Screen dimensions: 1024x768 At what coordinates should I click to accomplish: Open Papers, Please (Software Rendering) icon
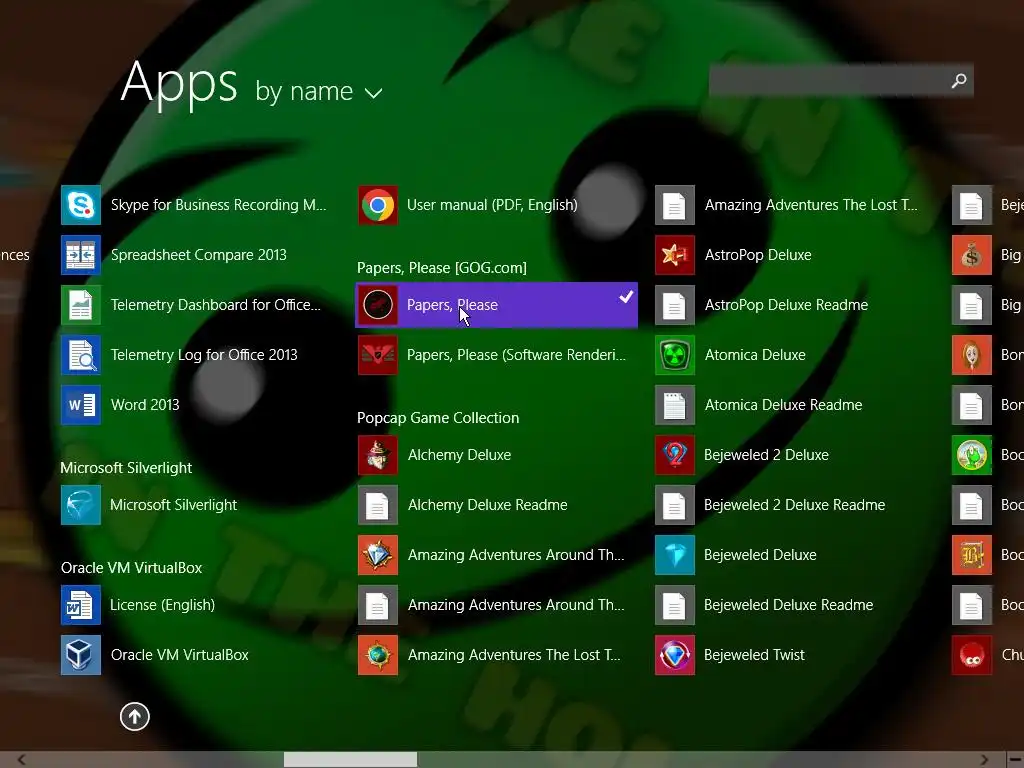(x=377, y=355)
